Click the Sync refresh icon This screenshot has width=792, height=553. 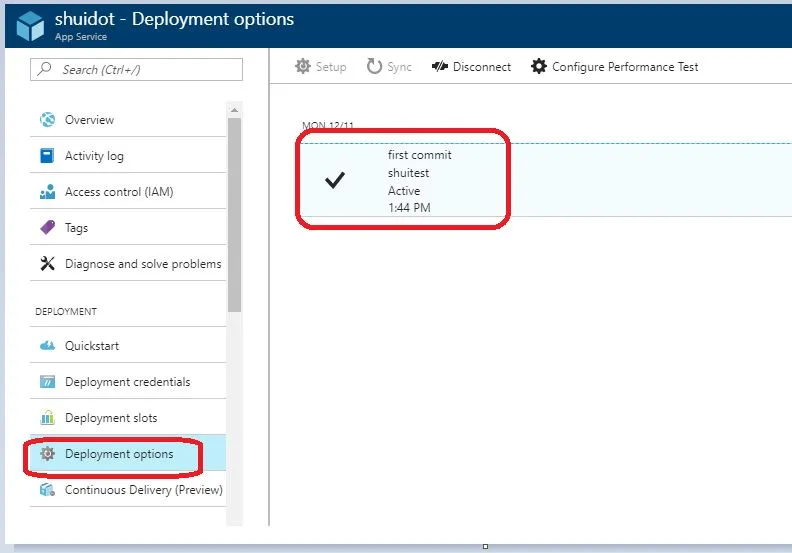pos(374,66)
